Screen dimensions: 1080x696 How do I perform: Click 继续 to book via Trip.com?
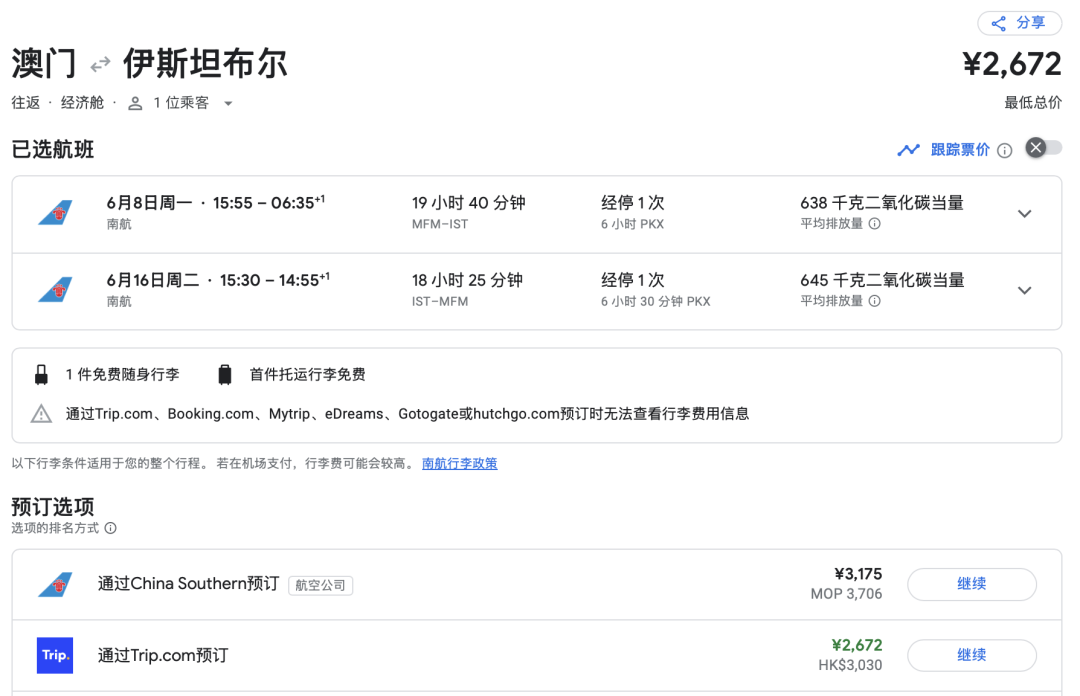pos(971,655)
